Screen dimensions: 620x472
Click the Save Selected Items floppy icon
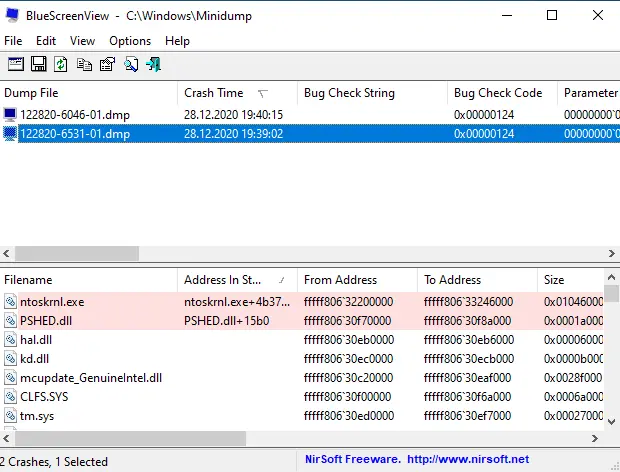39,64
